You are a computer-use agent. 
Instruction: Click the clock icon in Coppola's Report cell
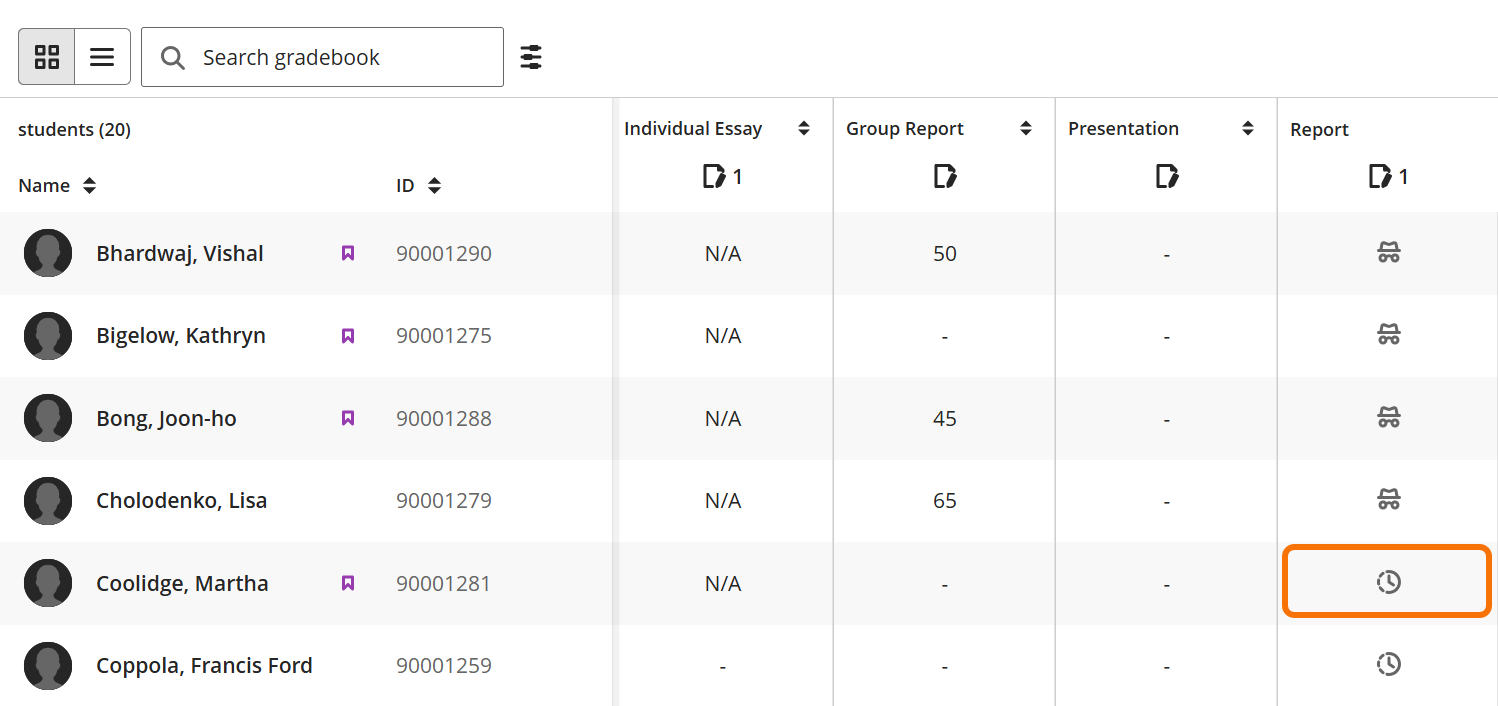pos(1388,664)
